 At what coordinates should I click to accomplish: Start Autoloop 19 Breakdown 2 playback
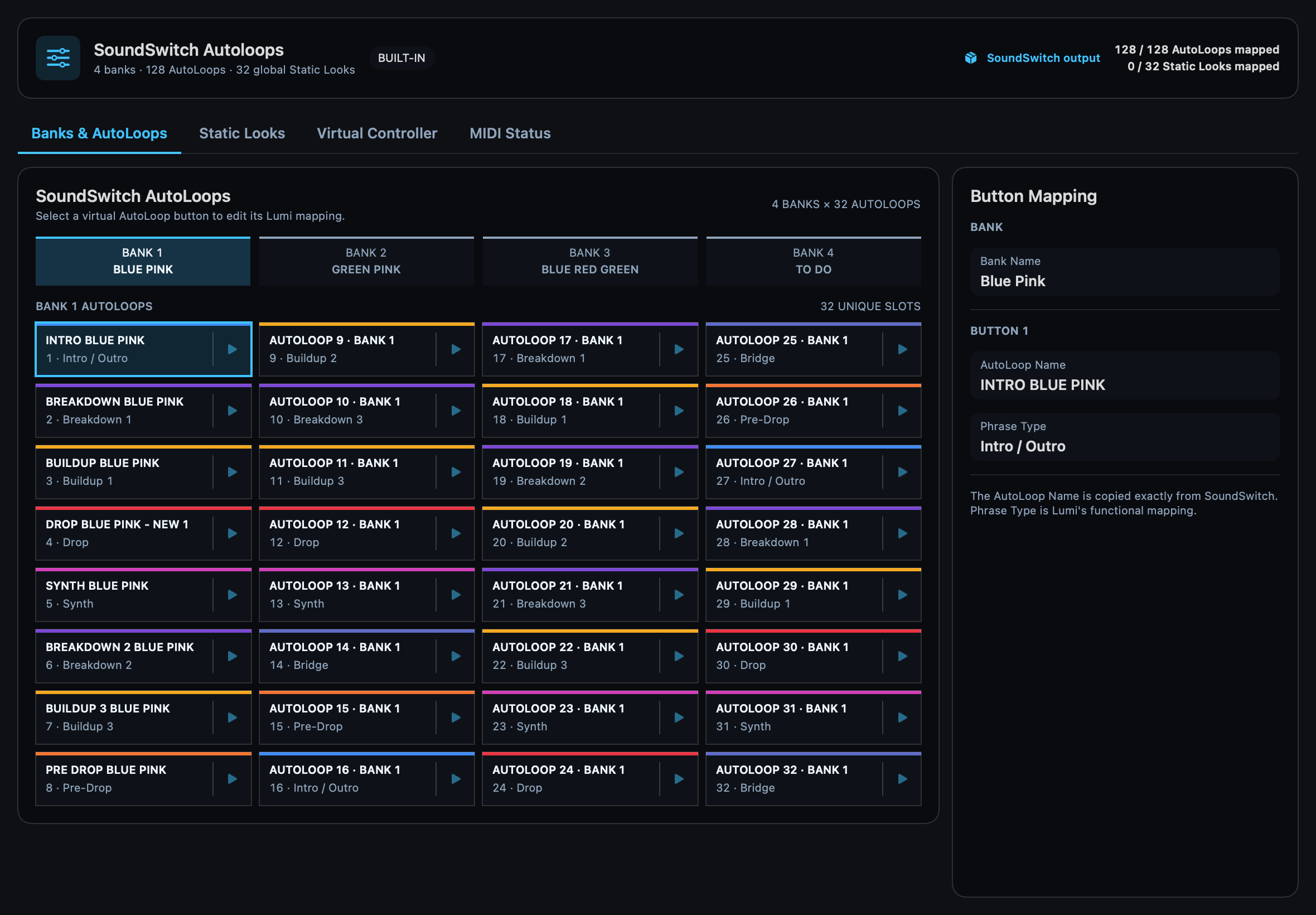[679, 472]
